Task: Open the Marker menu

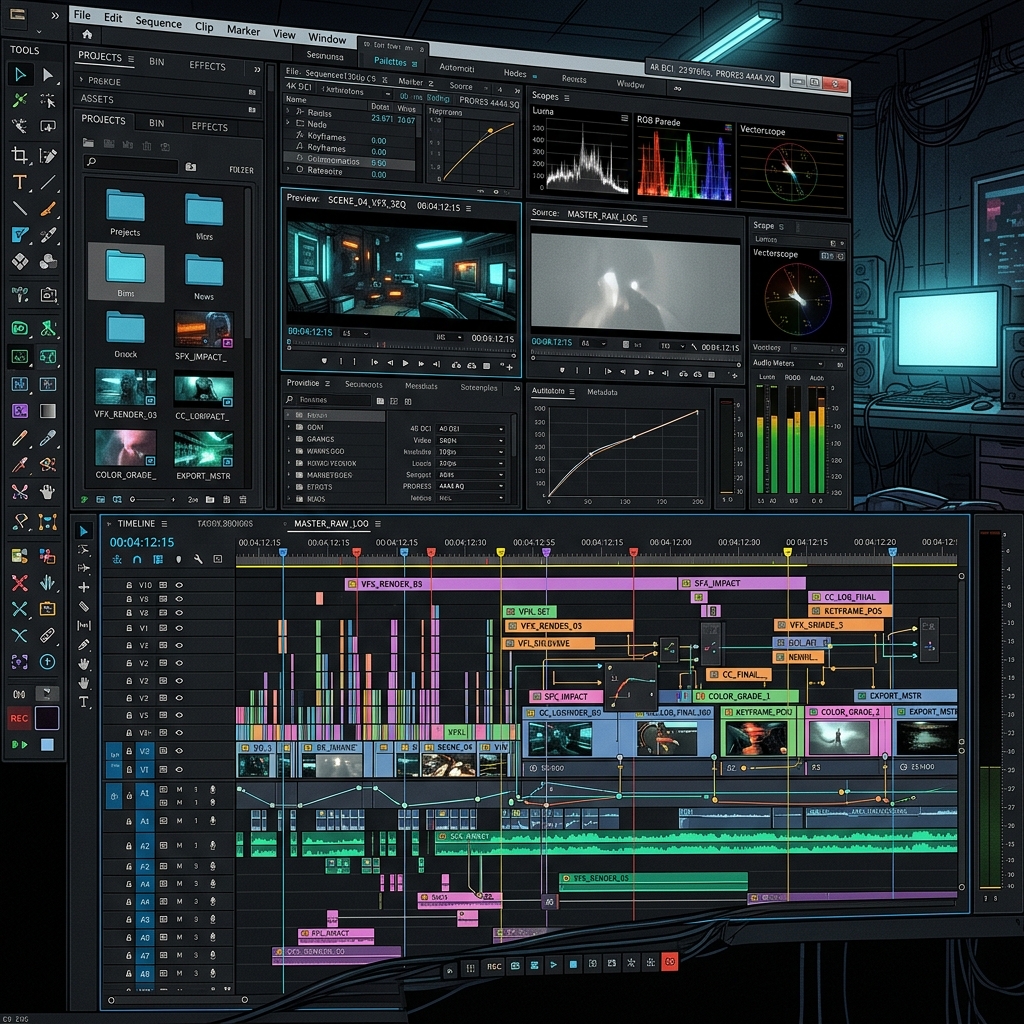Action: 243,30
